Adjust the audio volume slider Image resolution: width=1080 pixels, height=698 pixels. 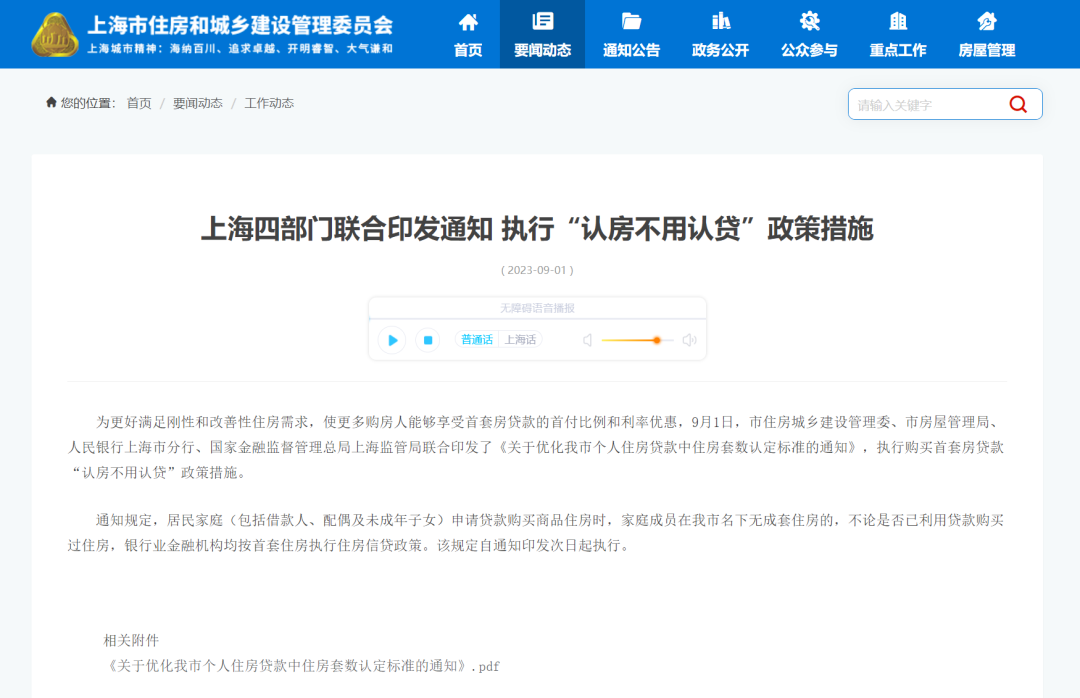coord(637,340)
